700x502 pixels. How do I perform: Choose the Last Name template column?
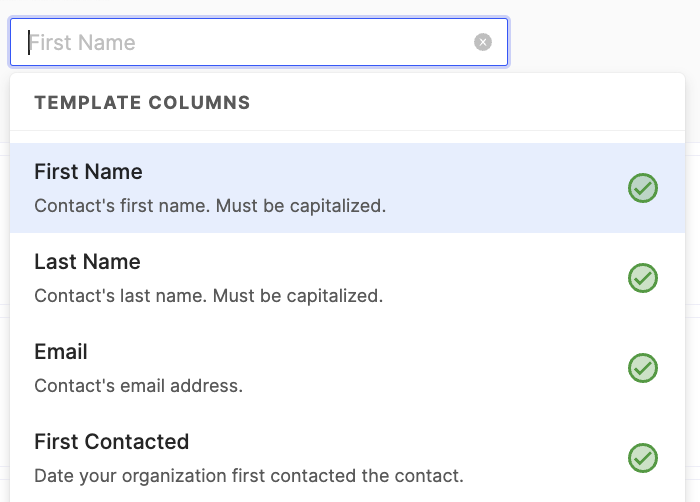[87, 262]
